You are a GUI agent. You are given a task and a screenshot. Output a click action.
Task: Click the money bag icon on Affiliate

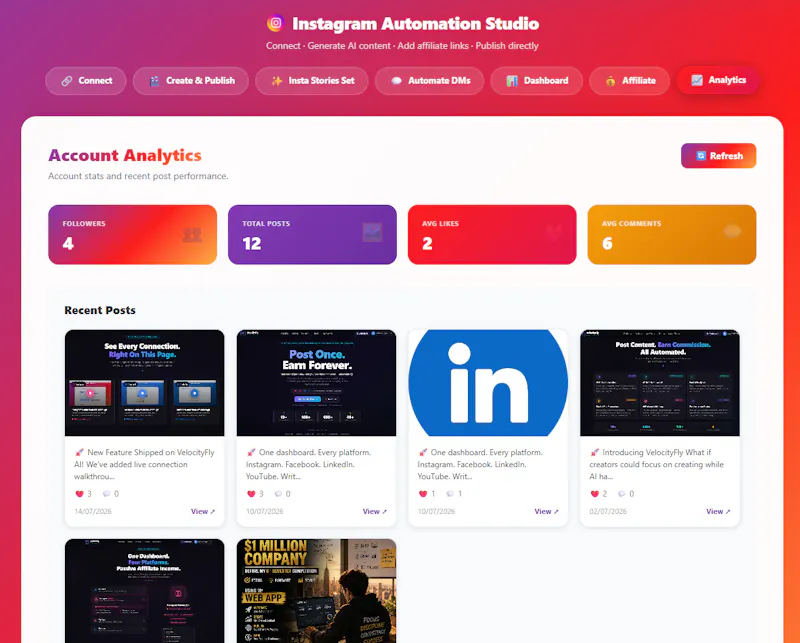point(610,81)
